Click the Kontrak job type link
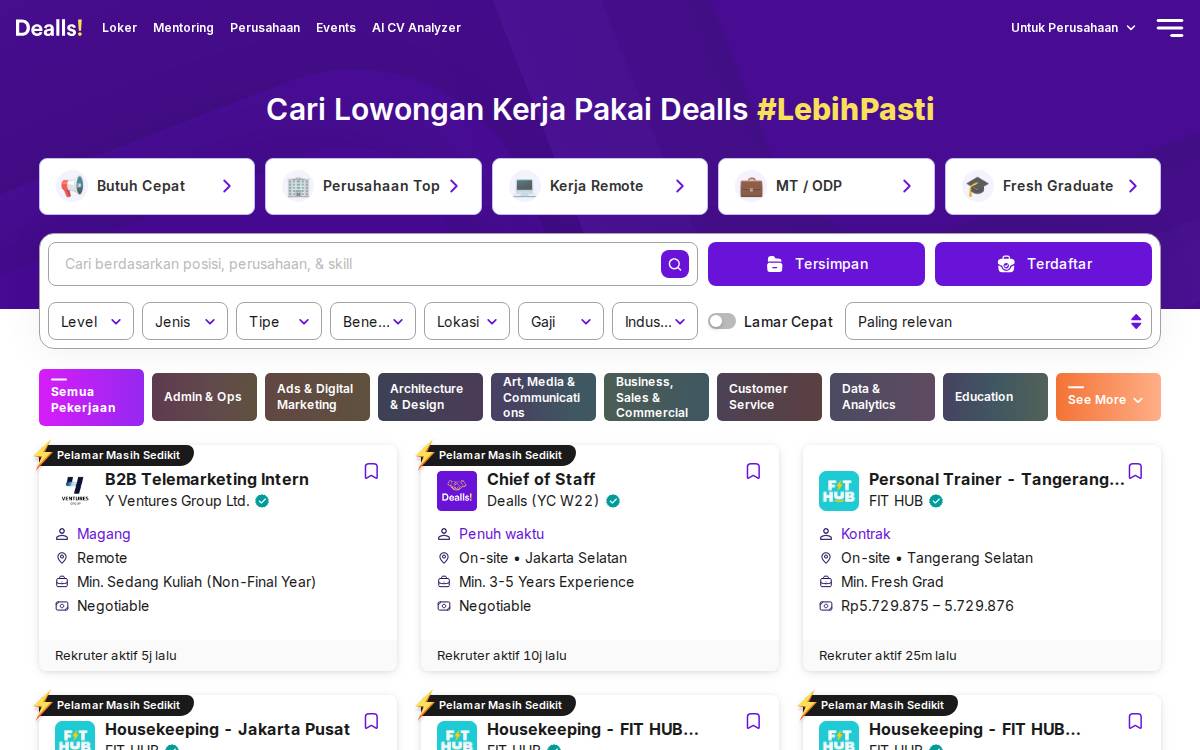The height and width of the screenshot is (750, 1200). tap(866, 534)
